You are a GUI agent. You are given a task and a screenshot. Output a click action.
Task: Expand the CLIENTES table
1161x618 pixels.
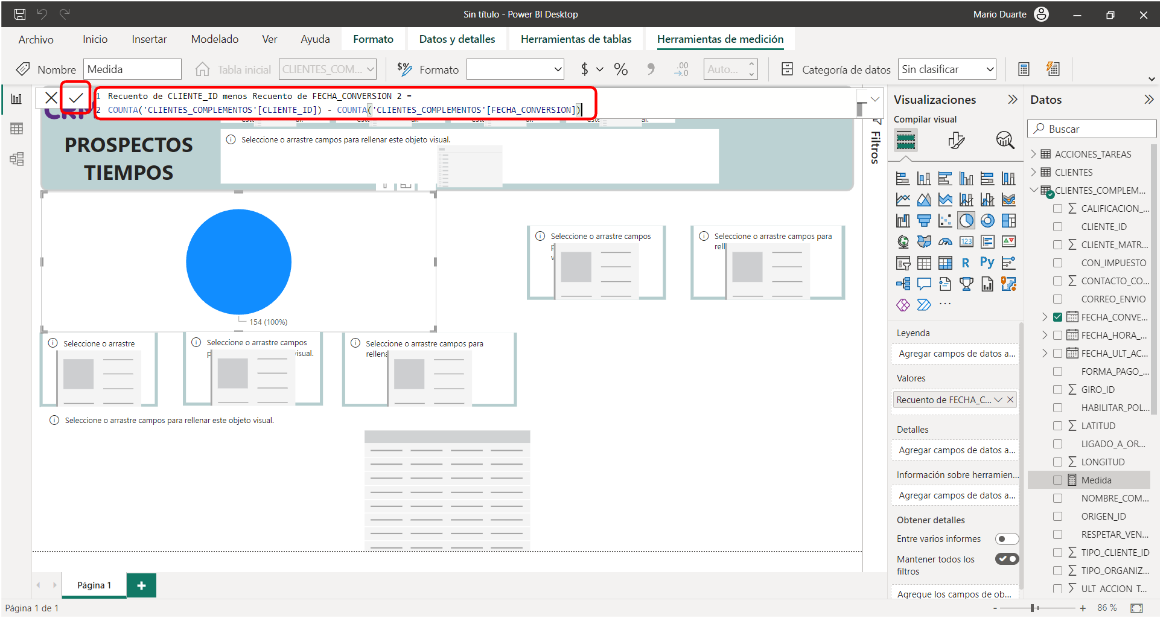point(1034,172)
